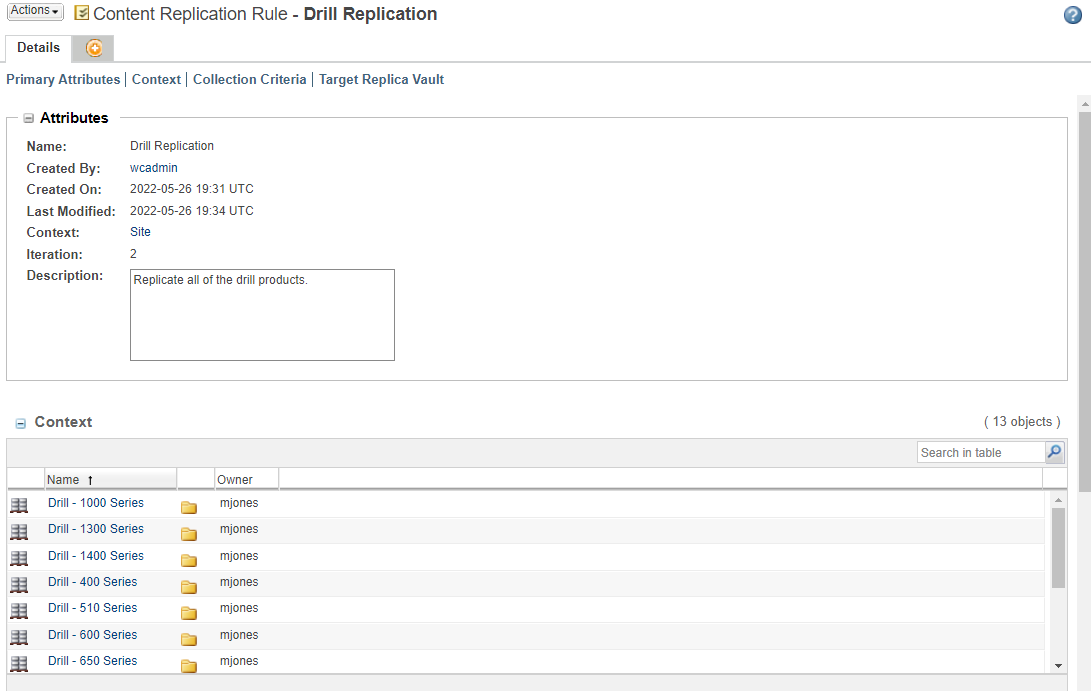Open Drill - 400 Series link
This screenshot has height=691, width=1091.
(x=93, y=582)
